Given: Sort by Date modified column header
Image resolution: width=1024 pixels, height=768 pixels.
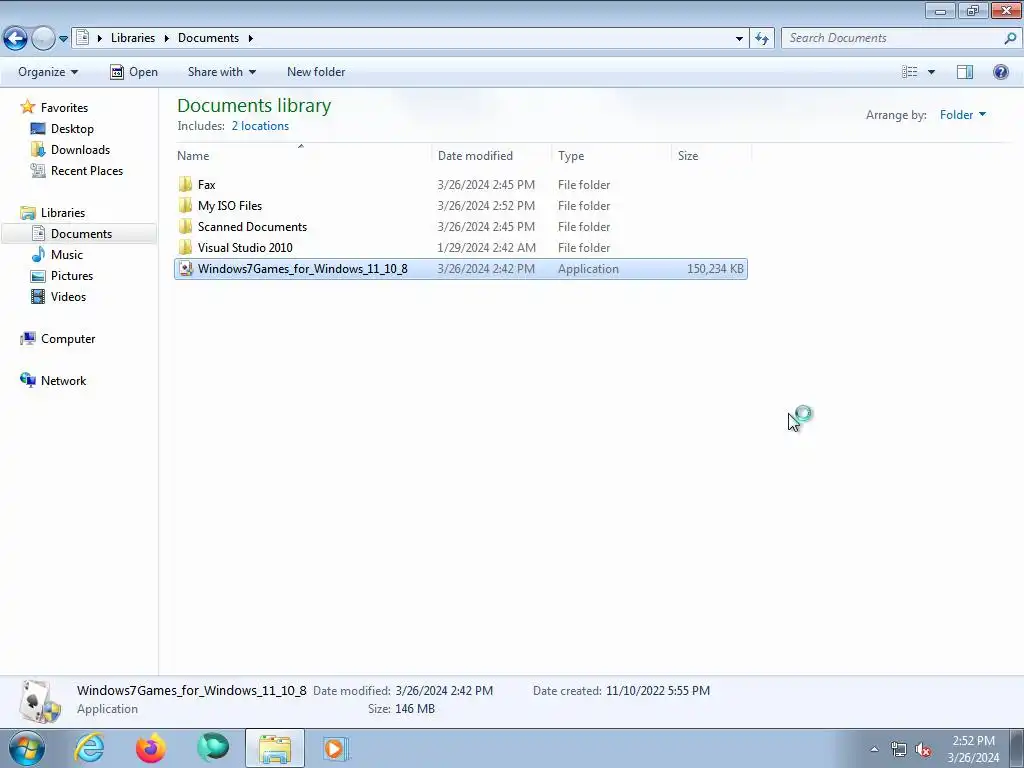Looking at the screenshot, I should [x=491, y=155].
